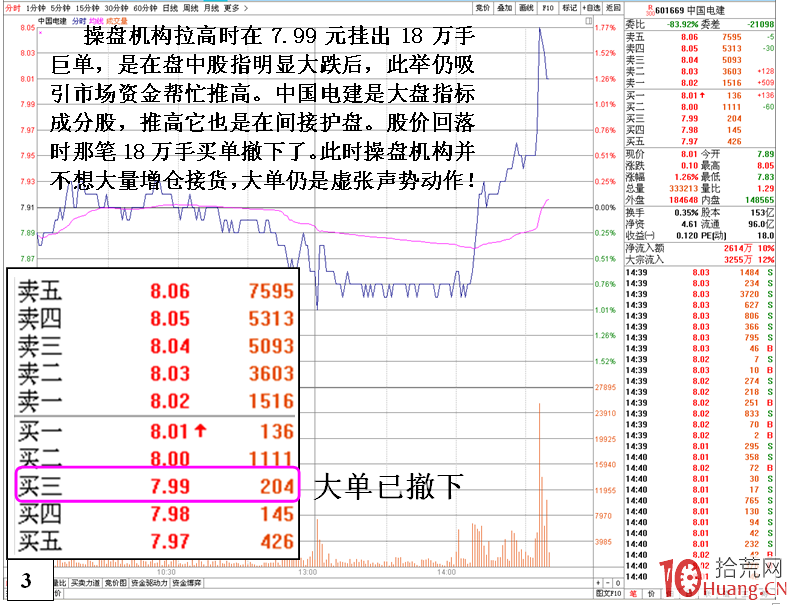Open the 日线 daily chart tab
The width and height of the screenshot is (801, 608).
(x=171, y=8)
